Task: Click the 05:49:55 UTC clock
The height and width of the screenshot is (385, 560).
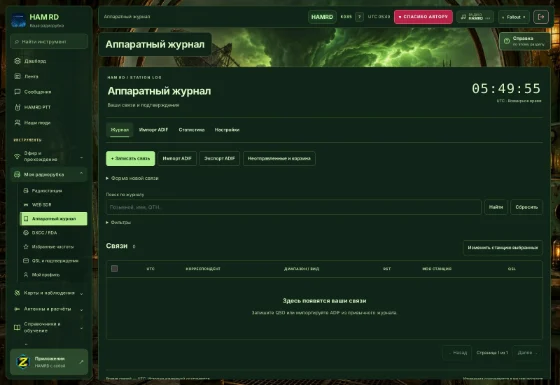Action: pyautogui.click(x=506, y=89)
